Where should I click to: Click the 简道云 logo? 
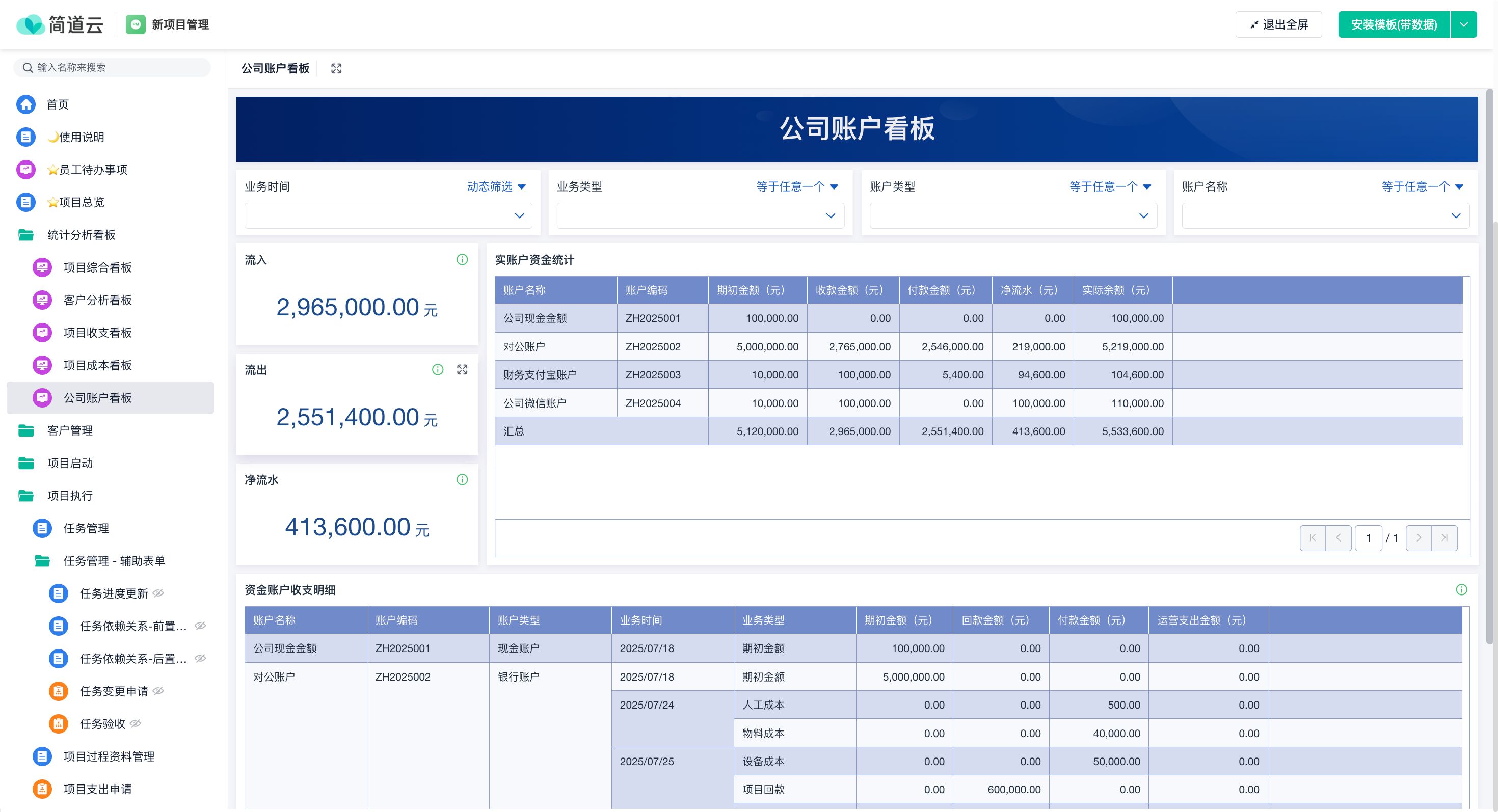(60, 24)
